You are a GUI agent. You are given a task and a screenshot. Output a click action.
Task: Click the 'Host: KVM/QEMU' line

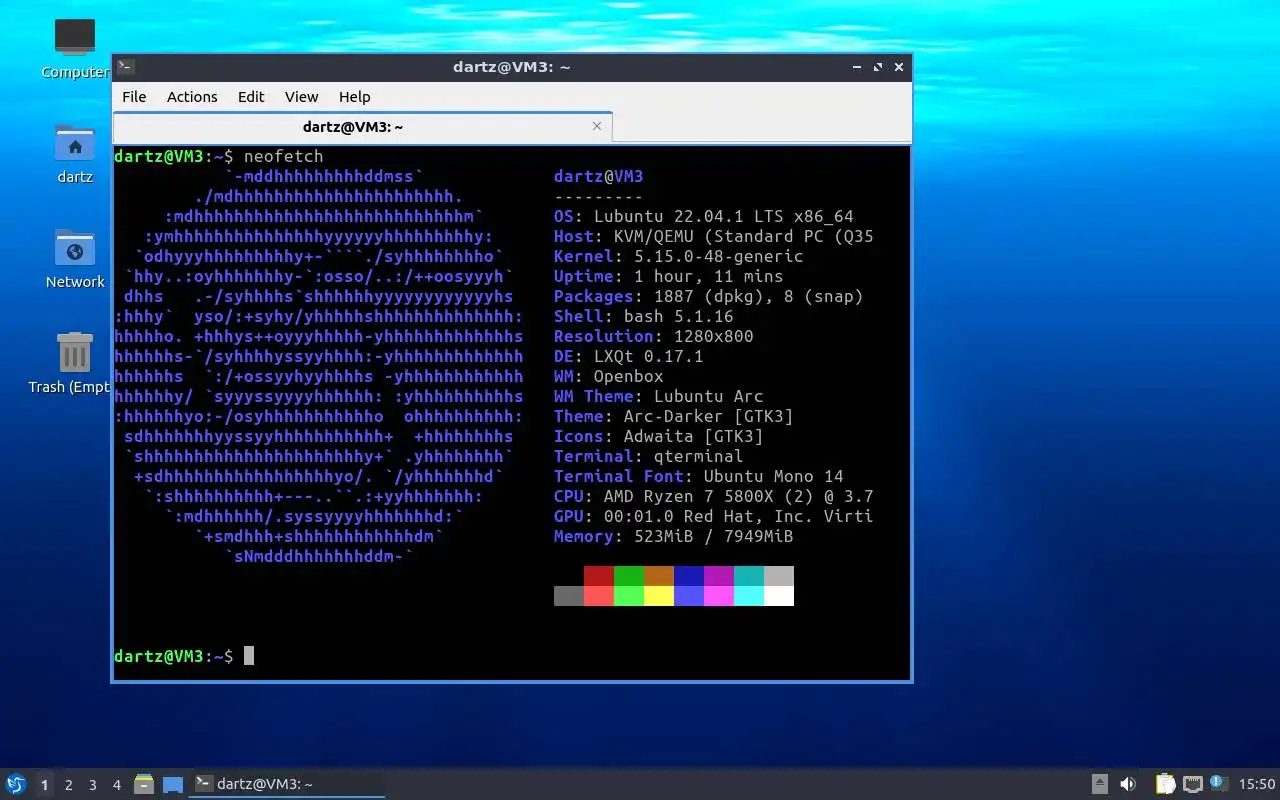coord(714,236)
